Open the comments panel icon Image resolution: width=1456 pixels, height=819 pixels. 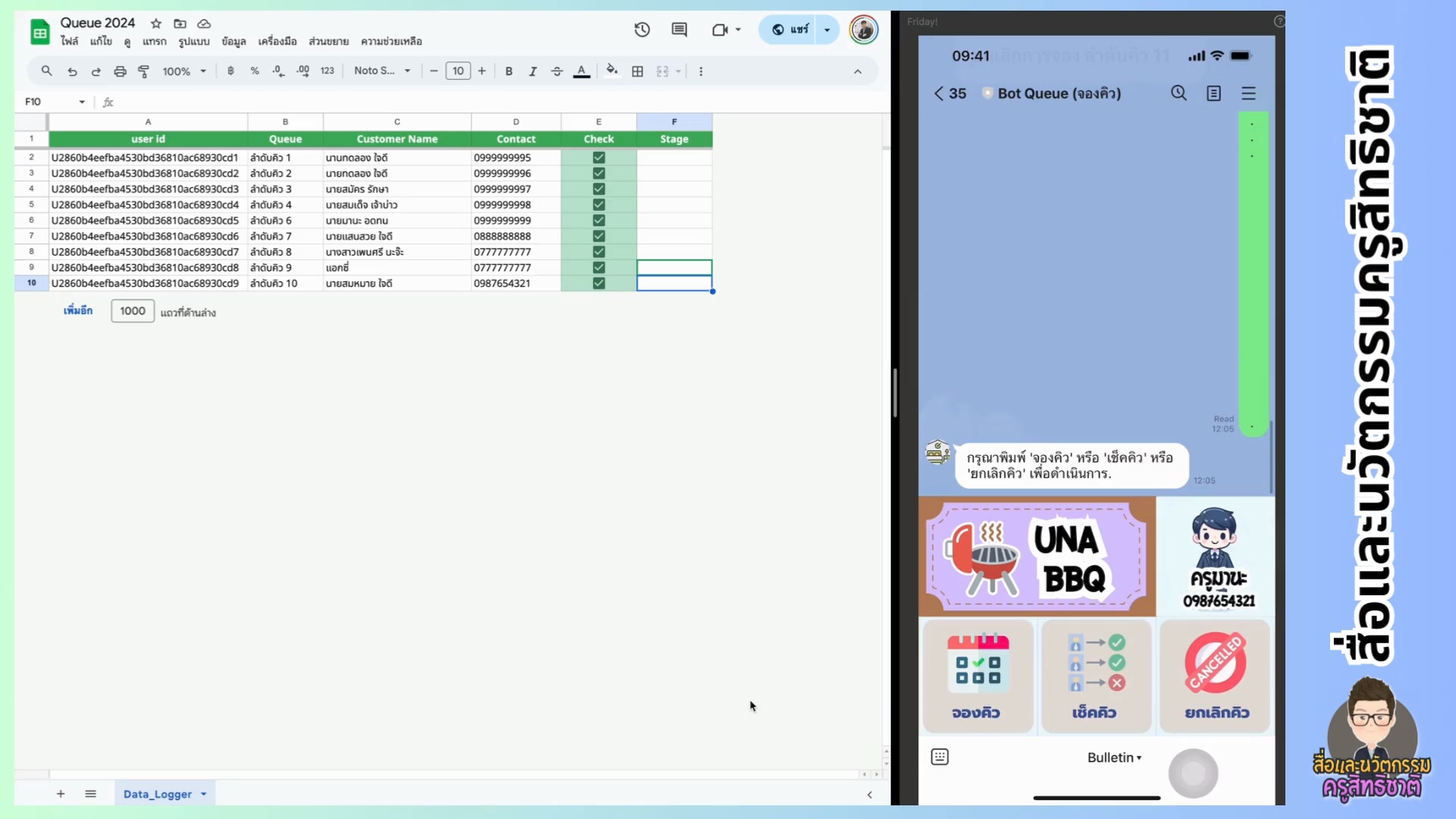click(x=679, y=30)
